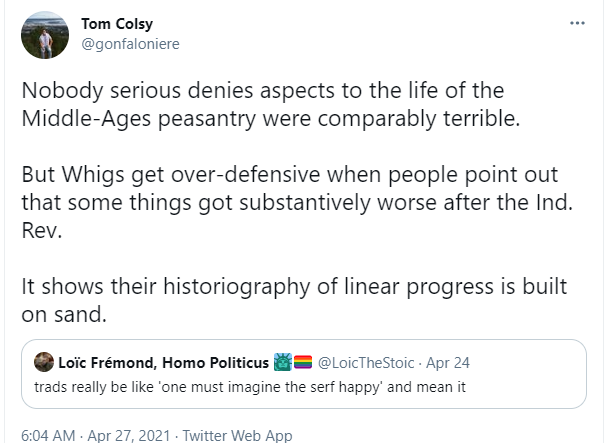Click the 'on sand.' closing line
The image size is (607, 443).
64,314
